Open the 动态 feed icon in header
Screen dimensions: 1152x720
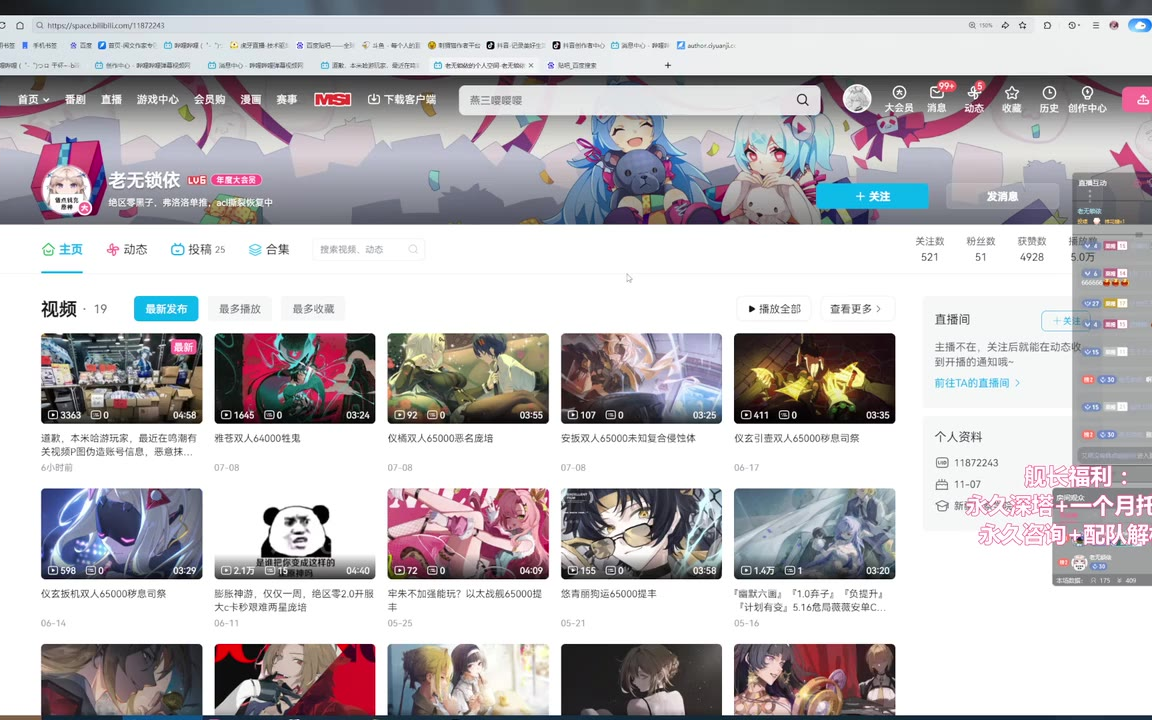(x=974, y=98)
